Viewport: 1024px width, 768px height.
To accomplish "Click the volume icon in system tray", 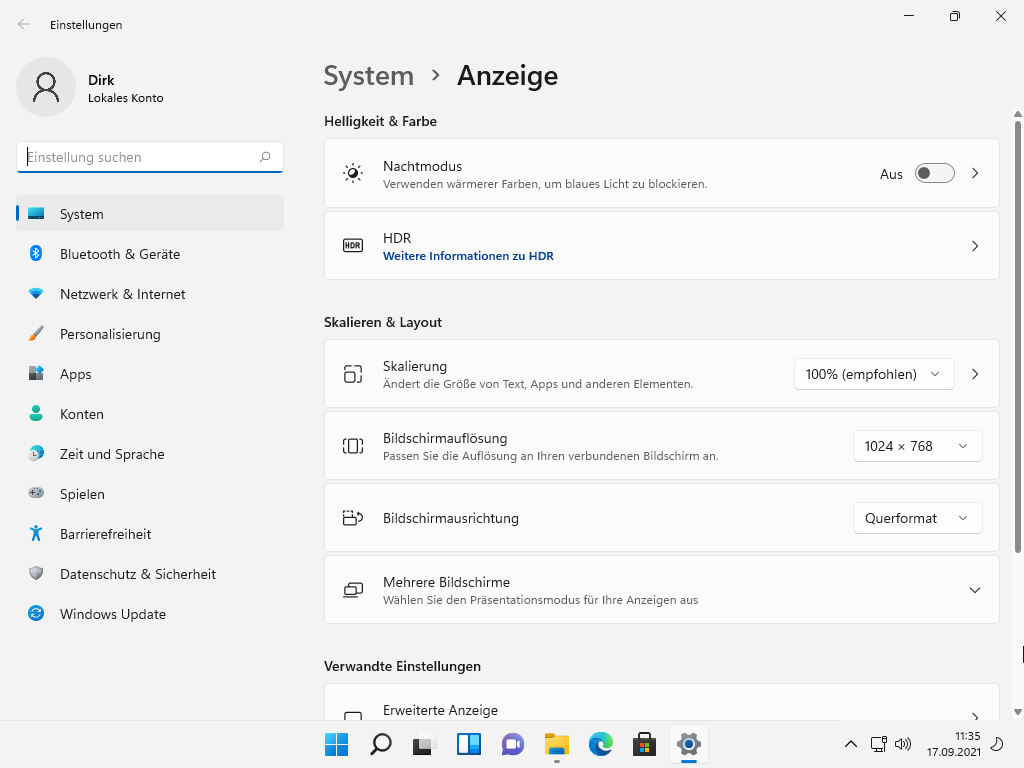I will [903, 744].
